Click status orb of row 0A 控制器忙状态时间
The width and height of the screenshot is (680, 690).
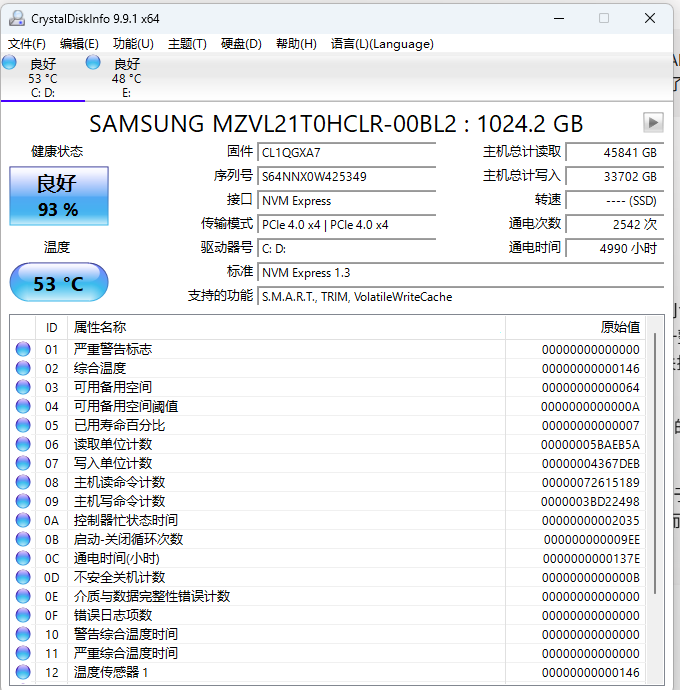23,520
